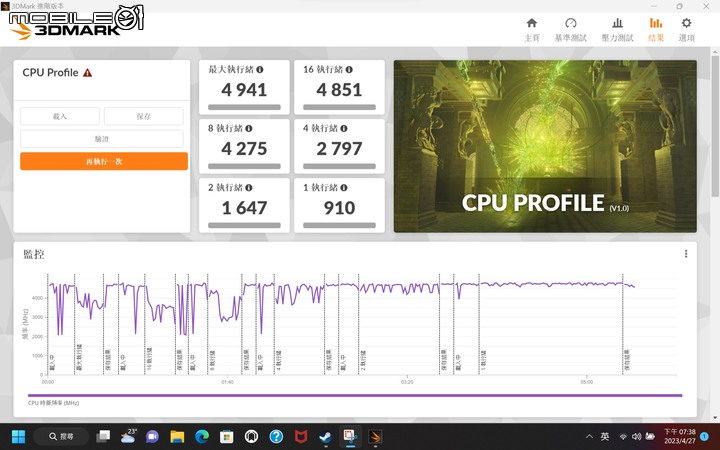
Task: Click info icon beside Max threads (最大執行緒)
Action: click(x=260, y=69)
